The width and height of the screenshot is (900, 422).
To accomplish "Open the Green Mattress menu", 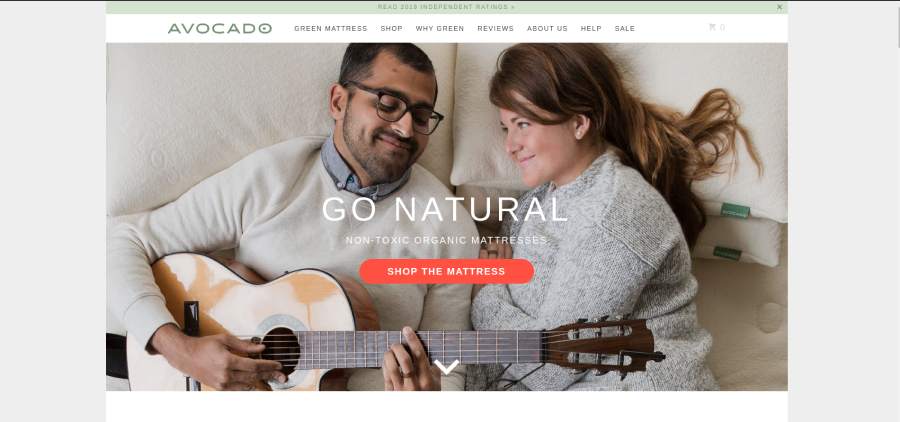I will click(331, 29).
